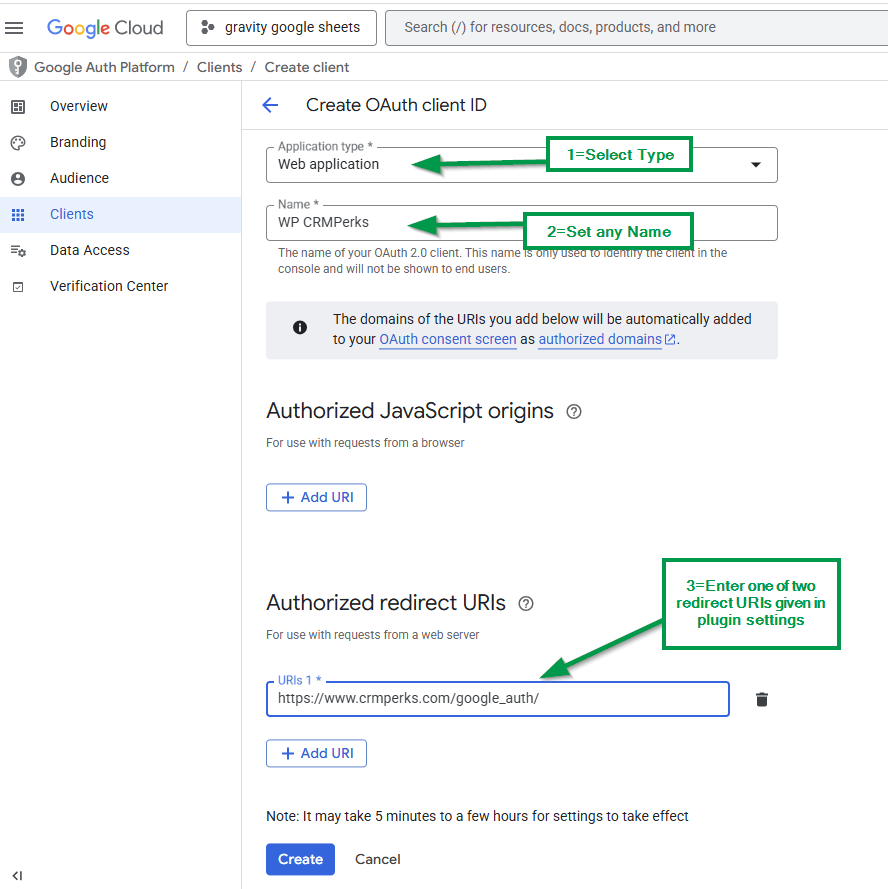Click the Authorized redirect URIs heading
The width and height of the screenshot is (888, 889).
click(x=386, y=603)
